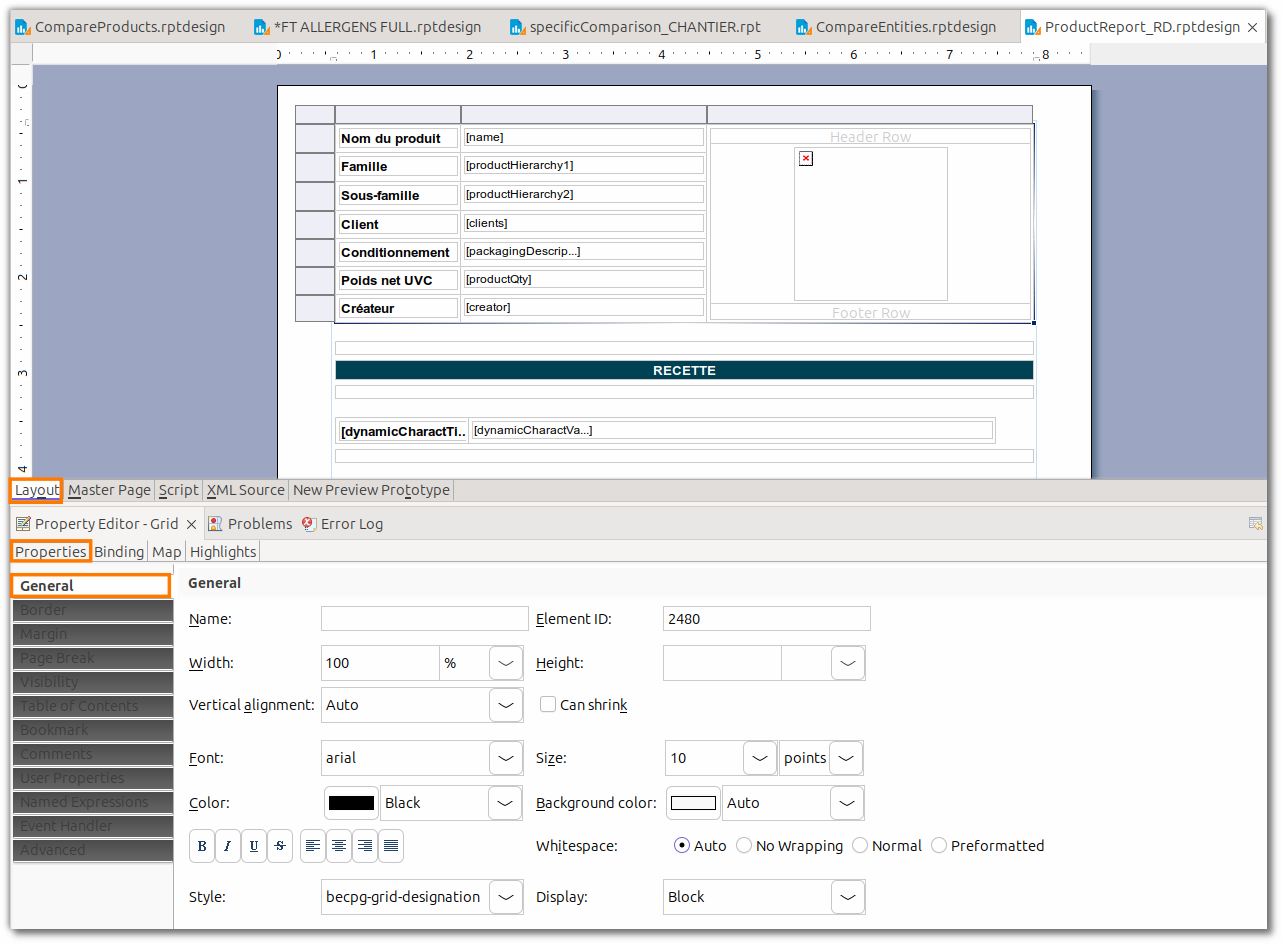
Task: Toggle italic text formatting button
Action: click(x=228, y=846)
